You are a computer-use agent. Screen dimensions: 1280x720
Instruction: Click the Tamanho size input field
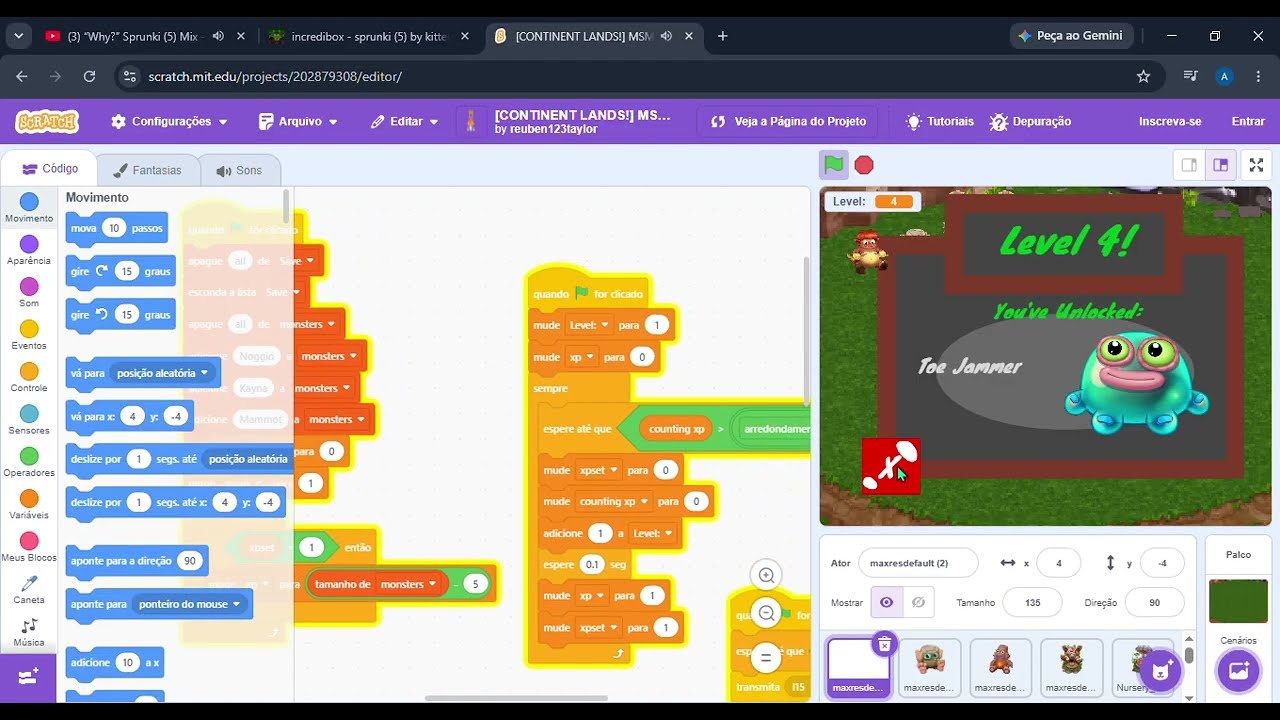click(1033, 603)
